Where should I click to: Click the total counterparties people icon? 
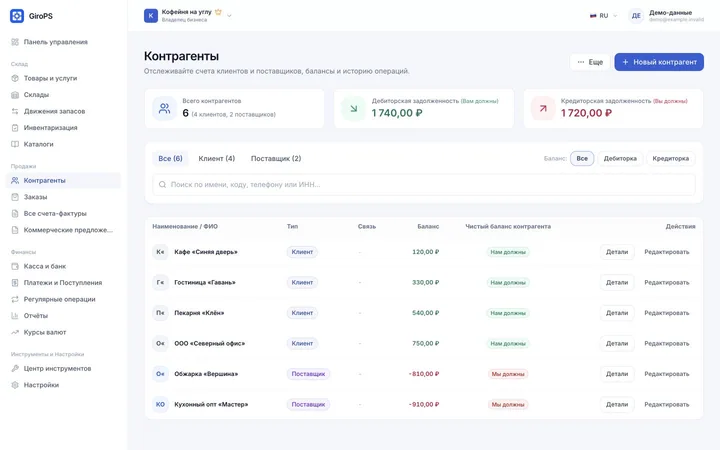click(164, 109)
